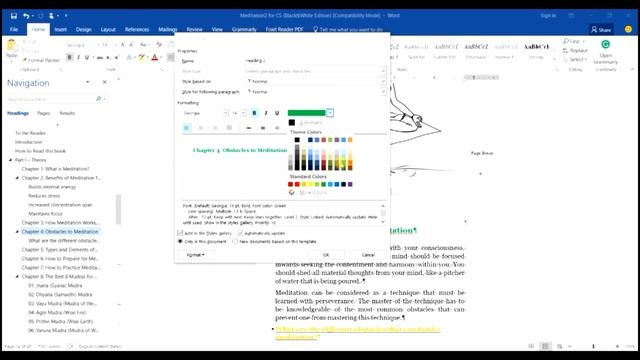Image resolution: width=640 pixels, height=360 pixels.
Task: Click the Search document field
Action: 51,99
